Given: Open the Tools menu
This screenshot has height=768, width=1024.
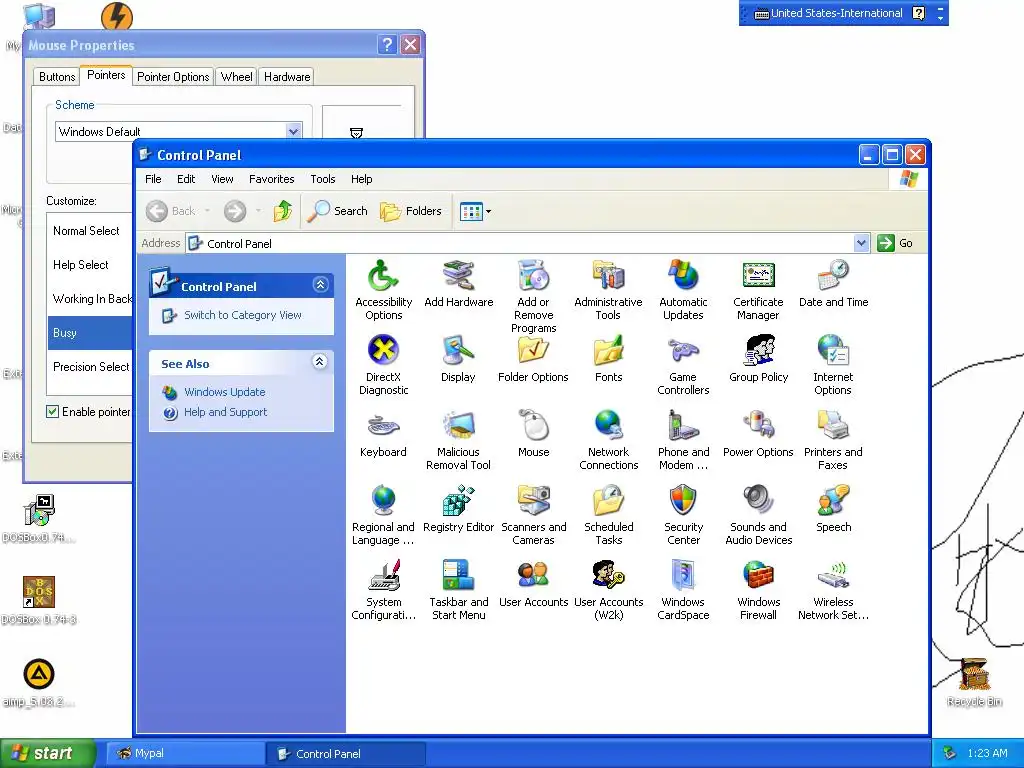Looking at the screenshot, I should point(323,179).
